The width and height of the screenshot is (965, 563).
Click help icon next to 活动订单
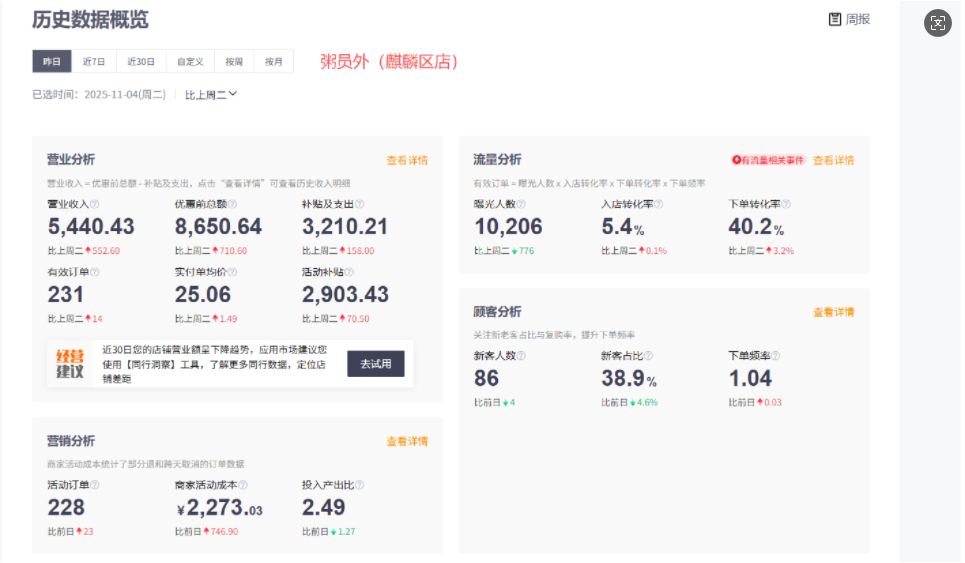tap(95, 485)
